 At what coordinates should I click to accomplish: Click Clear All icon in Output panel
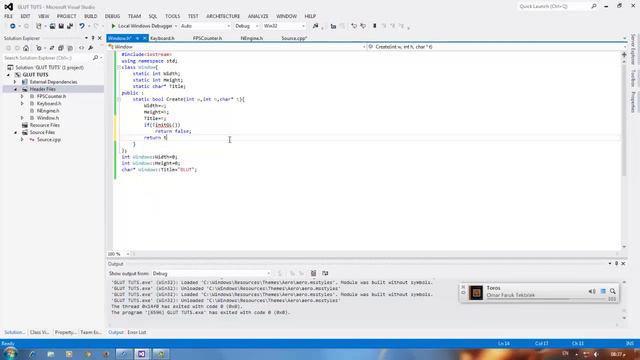coord(313,273)
